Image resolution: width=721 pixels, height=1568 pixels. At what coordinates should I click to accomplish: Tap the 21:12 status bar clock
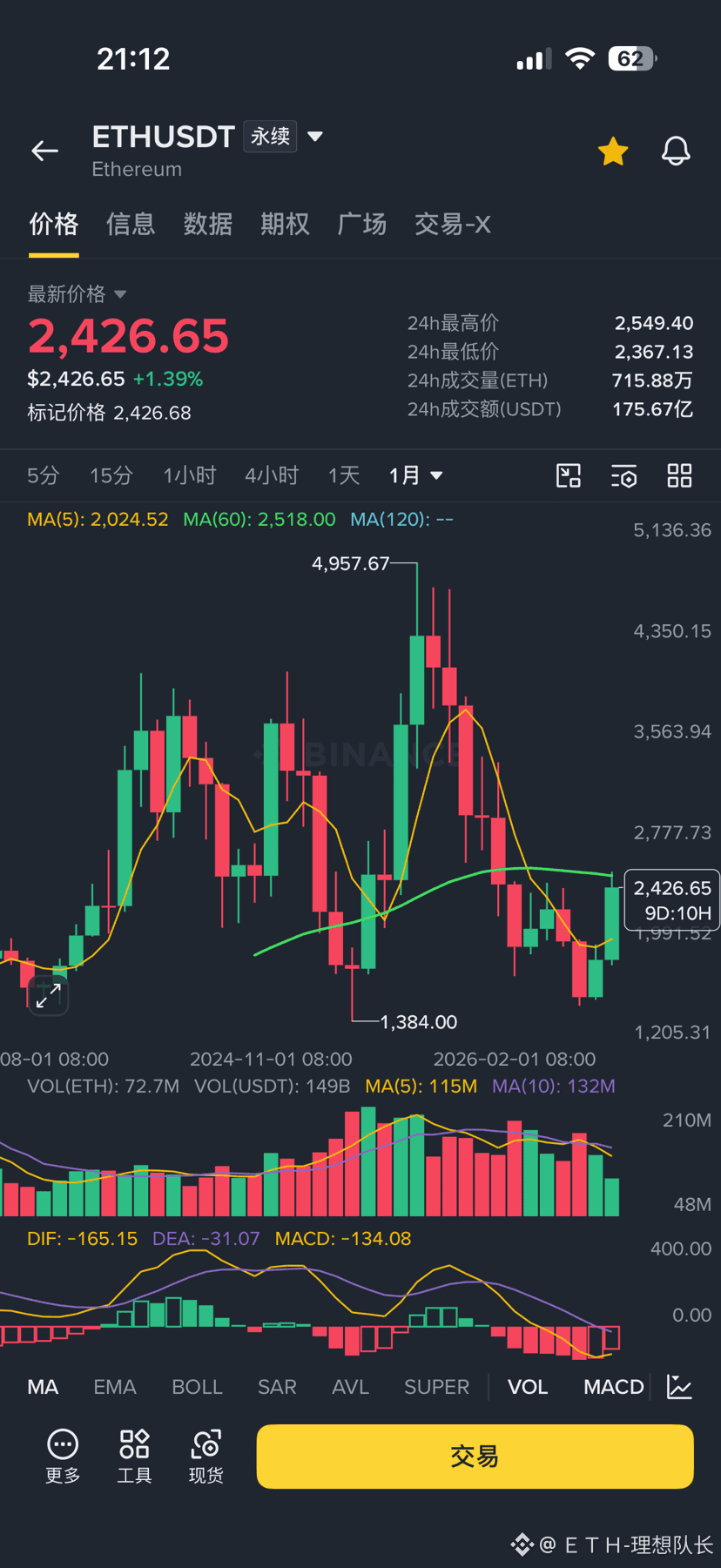pos(133,59)
